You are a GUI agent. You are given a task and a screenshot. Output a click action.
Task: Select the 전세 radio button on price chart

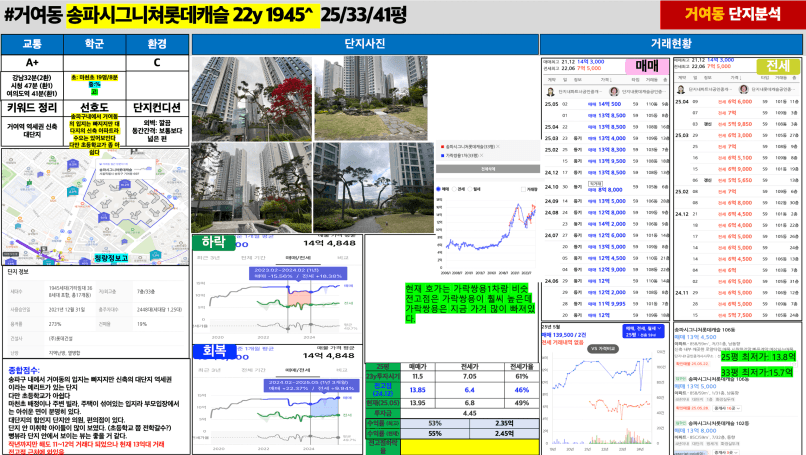point(454,189)
